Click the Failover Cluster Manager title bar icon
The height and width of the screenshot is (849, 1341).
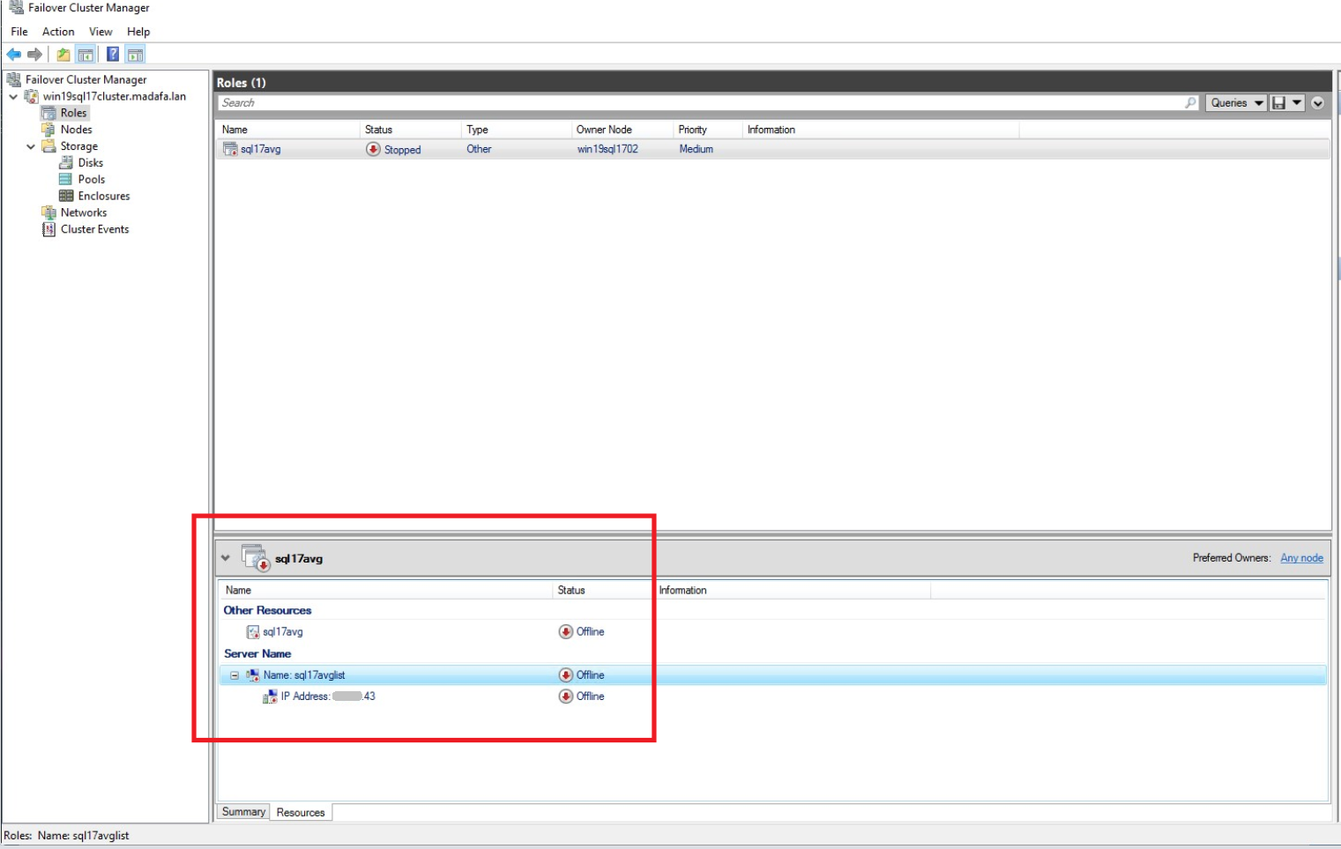(x=16, y=8)
